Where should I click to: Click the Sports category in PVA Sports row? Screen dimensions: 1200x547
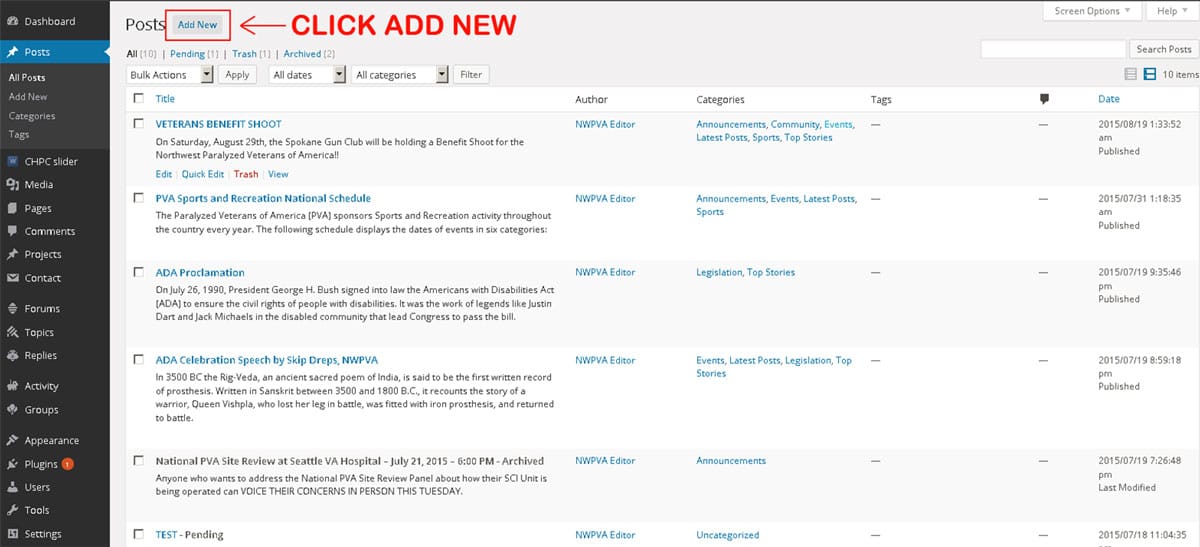point(710,212)
